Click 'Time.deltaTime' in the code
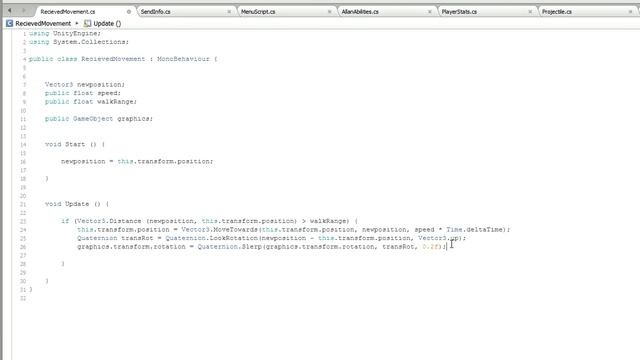640x360 pixels. pyautogui.click(x=475, y=230)
